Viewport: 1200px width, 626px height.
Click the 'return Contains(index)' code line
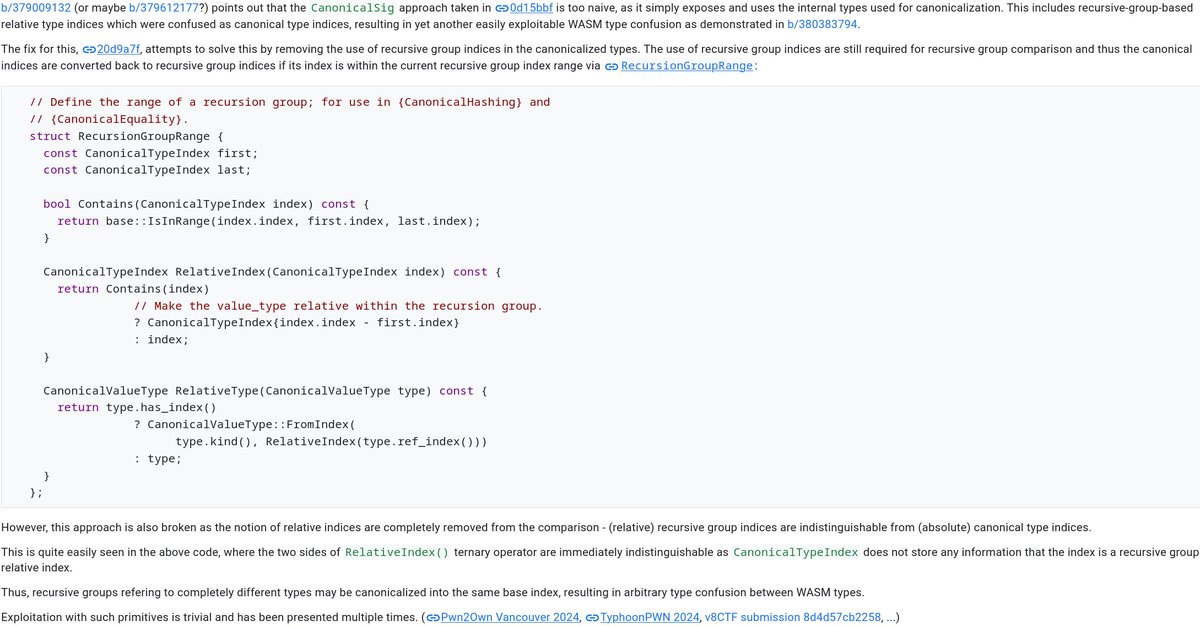[x=133, y=289]
